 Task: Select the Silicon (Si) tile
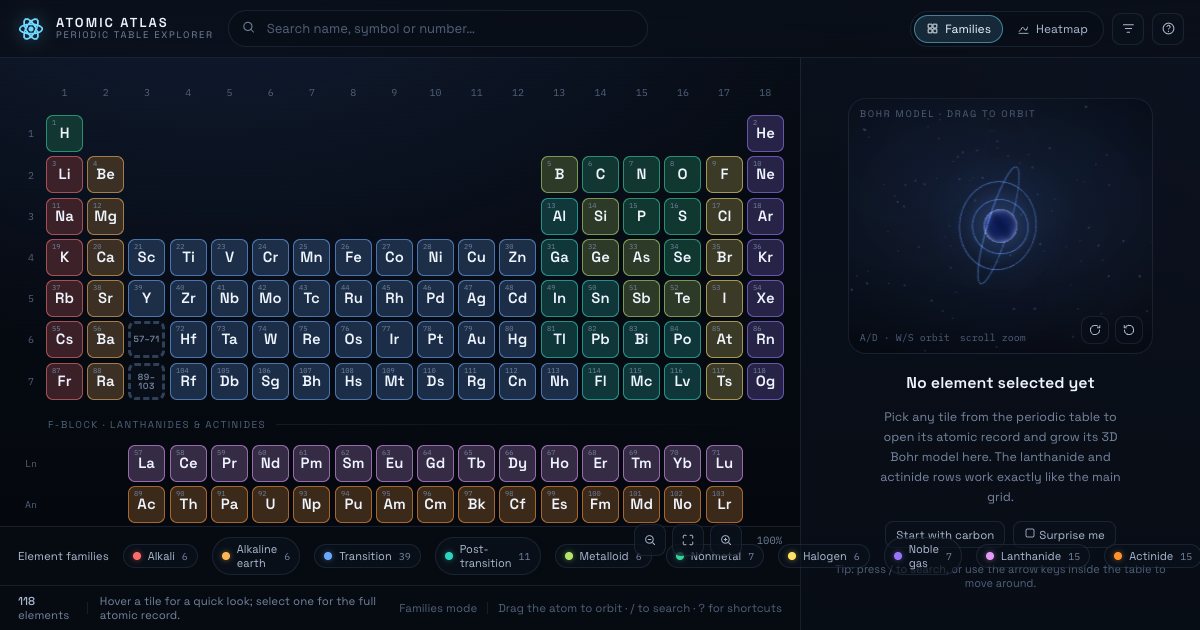click(x=600, y=216)
